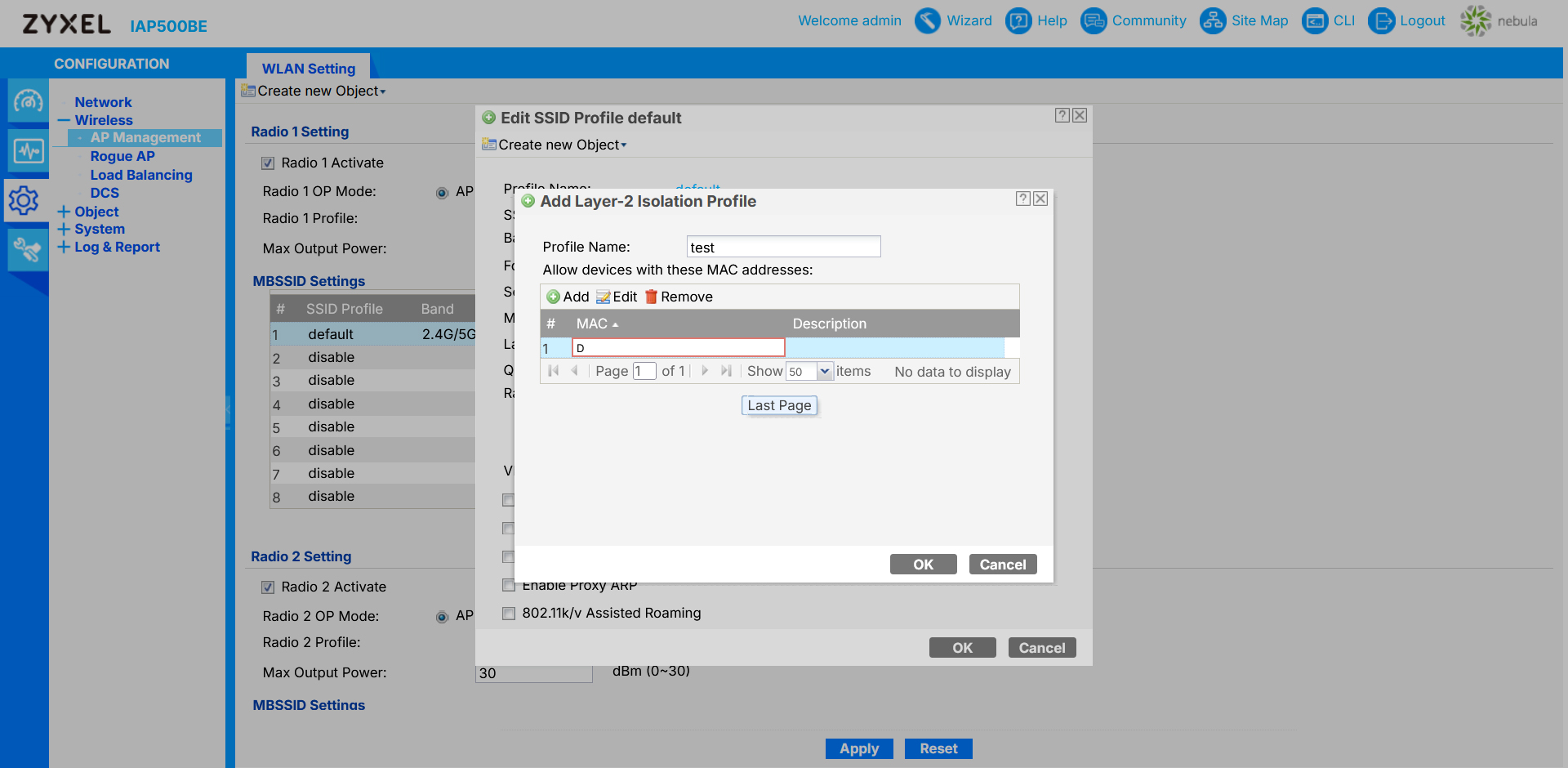Expand the Log & Report tree node
1568x768 pixels.
click(x=64, y=247)
